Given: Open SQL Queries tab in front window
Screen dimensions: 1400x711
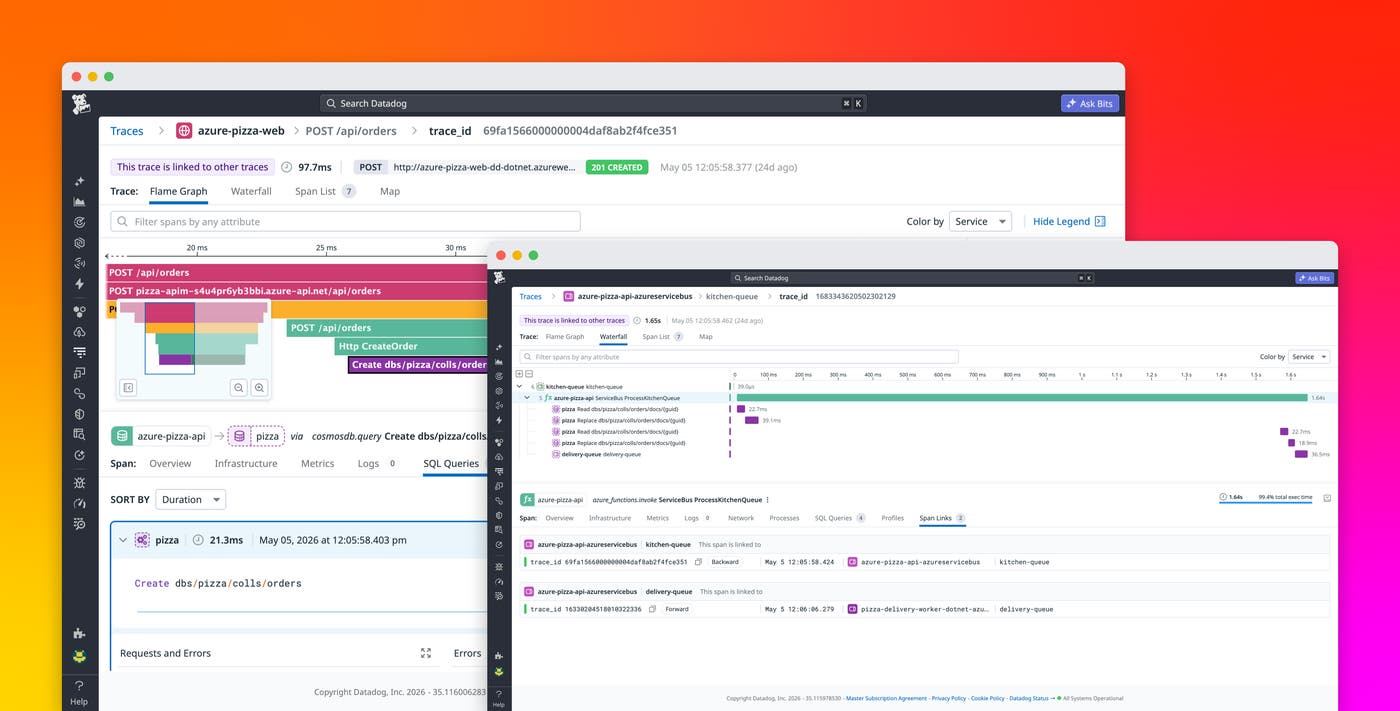Looking at the screenshot, I should click(x=840, y=518).
